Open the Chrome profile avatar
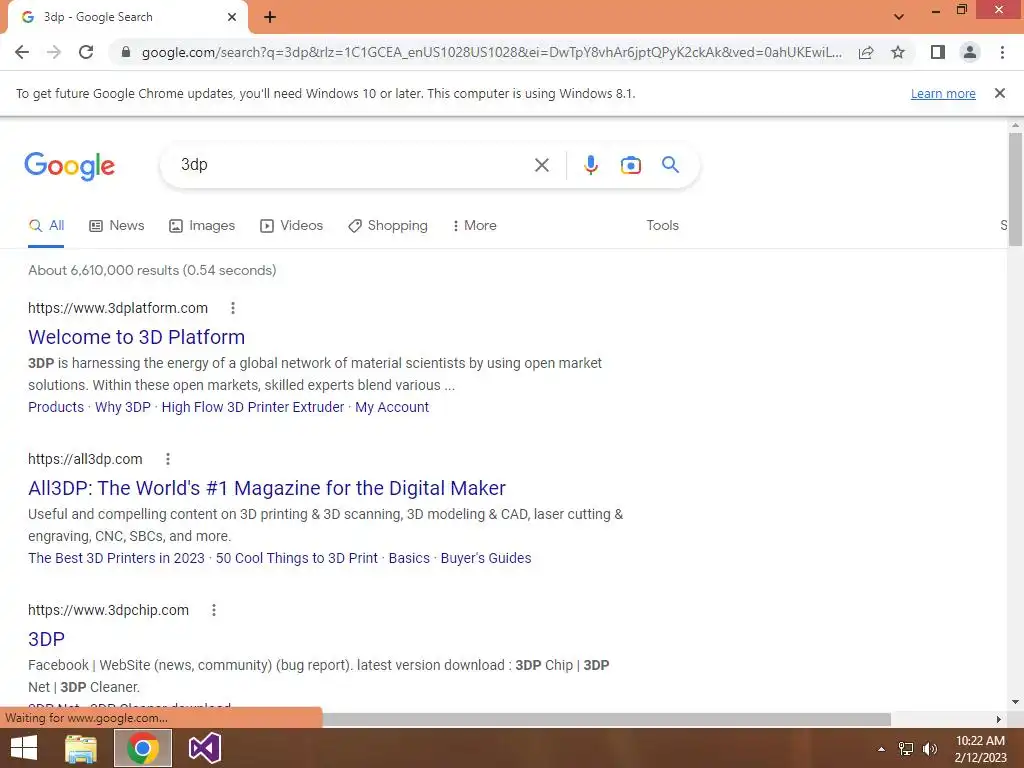 tap(970, 52)
